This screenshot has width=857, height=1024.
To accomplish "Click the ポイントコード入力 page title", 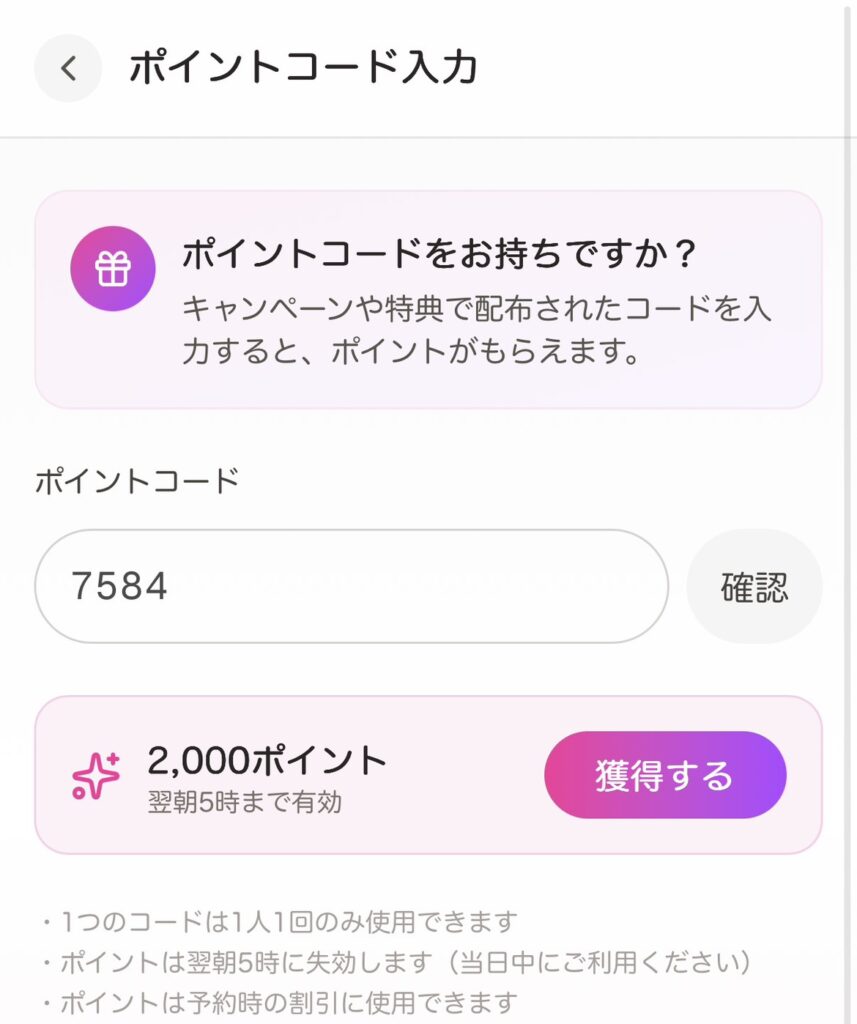I will click(x=303, y=68).
